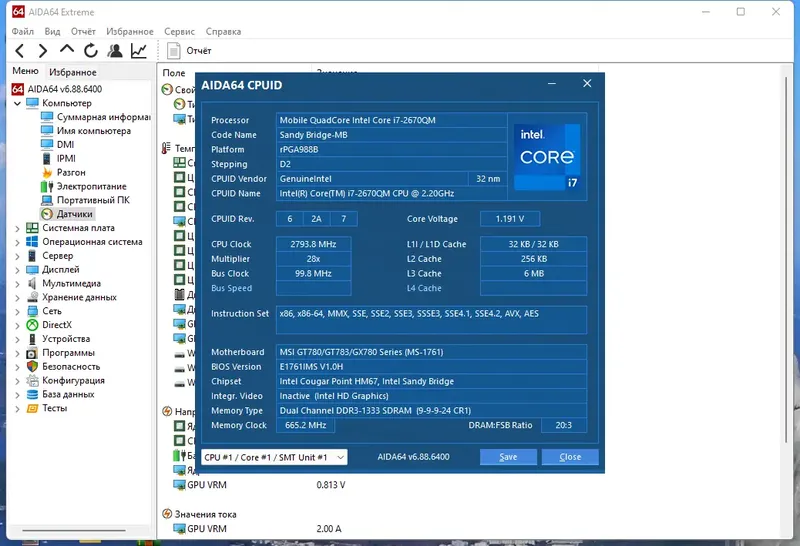Click the GPU VRM 0.813 V row
This screenshot has width=800, height=546.
(260, 485)
